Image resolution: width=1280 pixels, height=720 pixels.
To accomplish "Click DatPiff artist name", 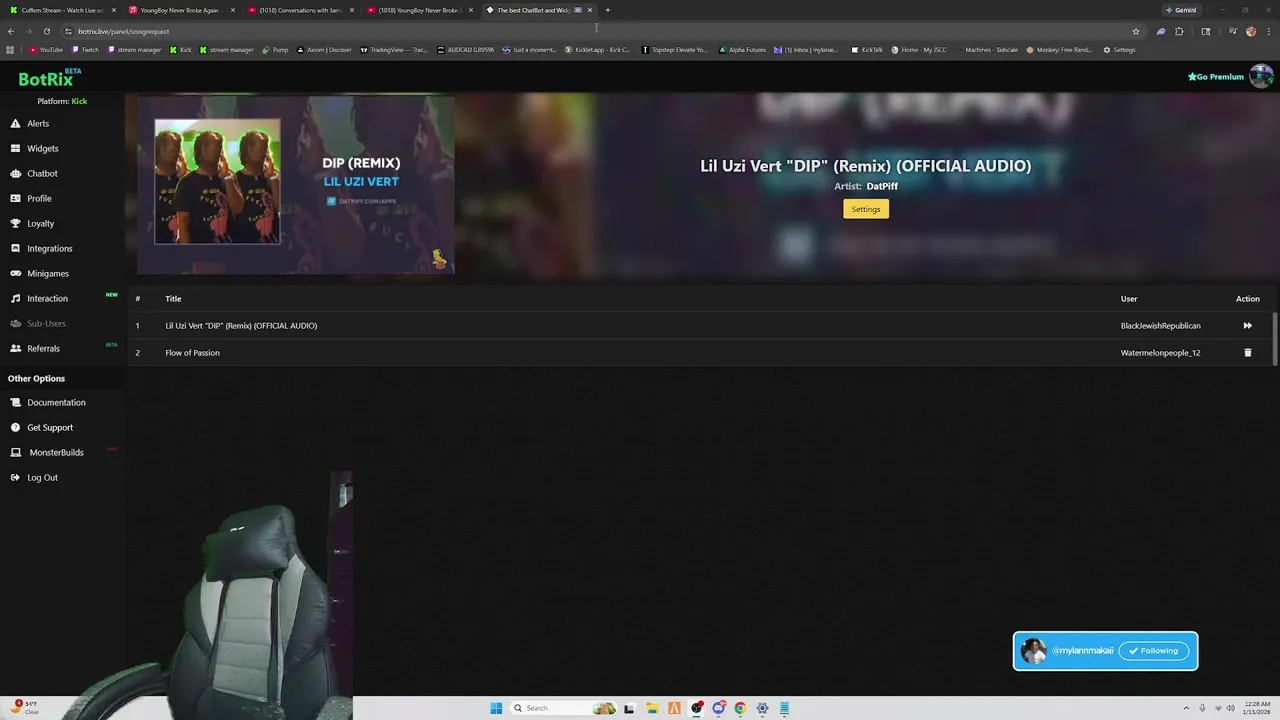I will coord(882,186).
